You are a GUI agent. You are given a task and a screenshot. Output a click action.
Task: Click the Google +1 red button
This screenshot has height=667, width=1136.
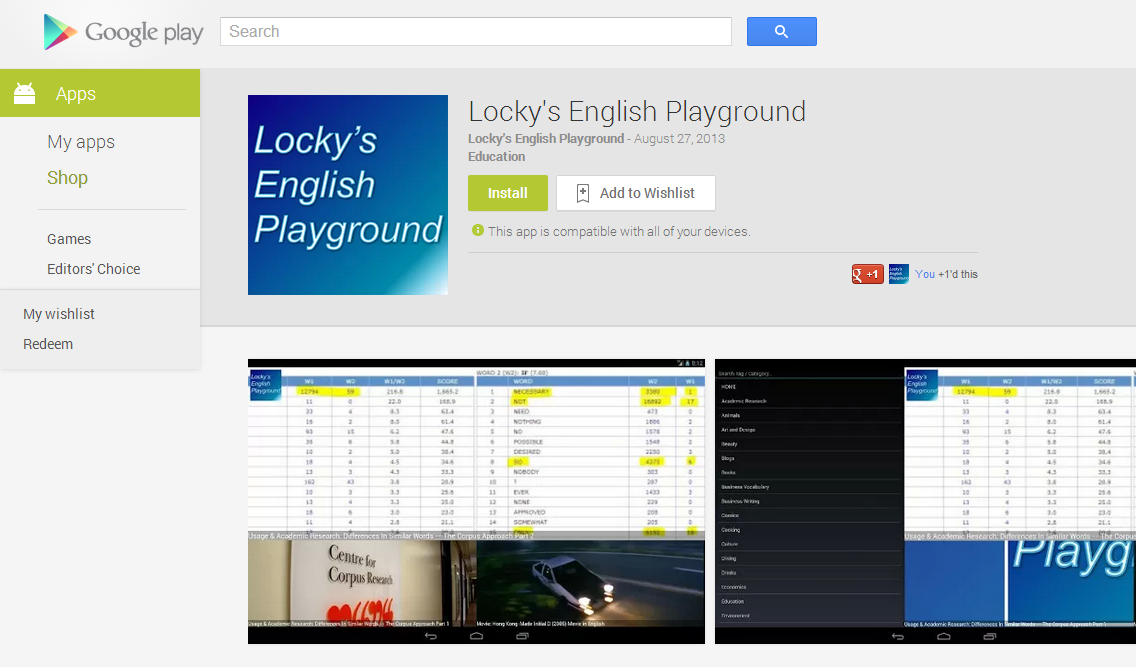[867, 274]
